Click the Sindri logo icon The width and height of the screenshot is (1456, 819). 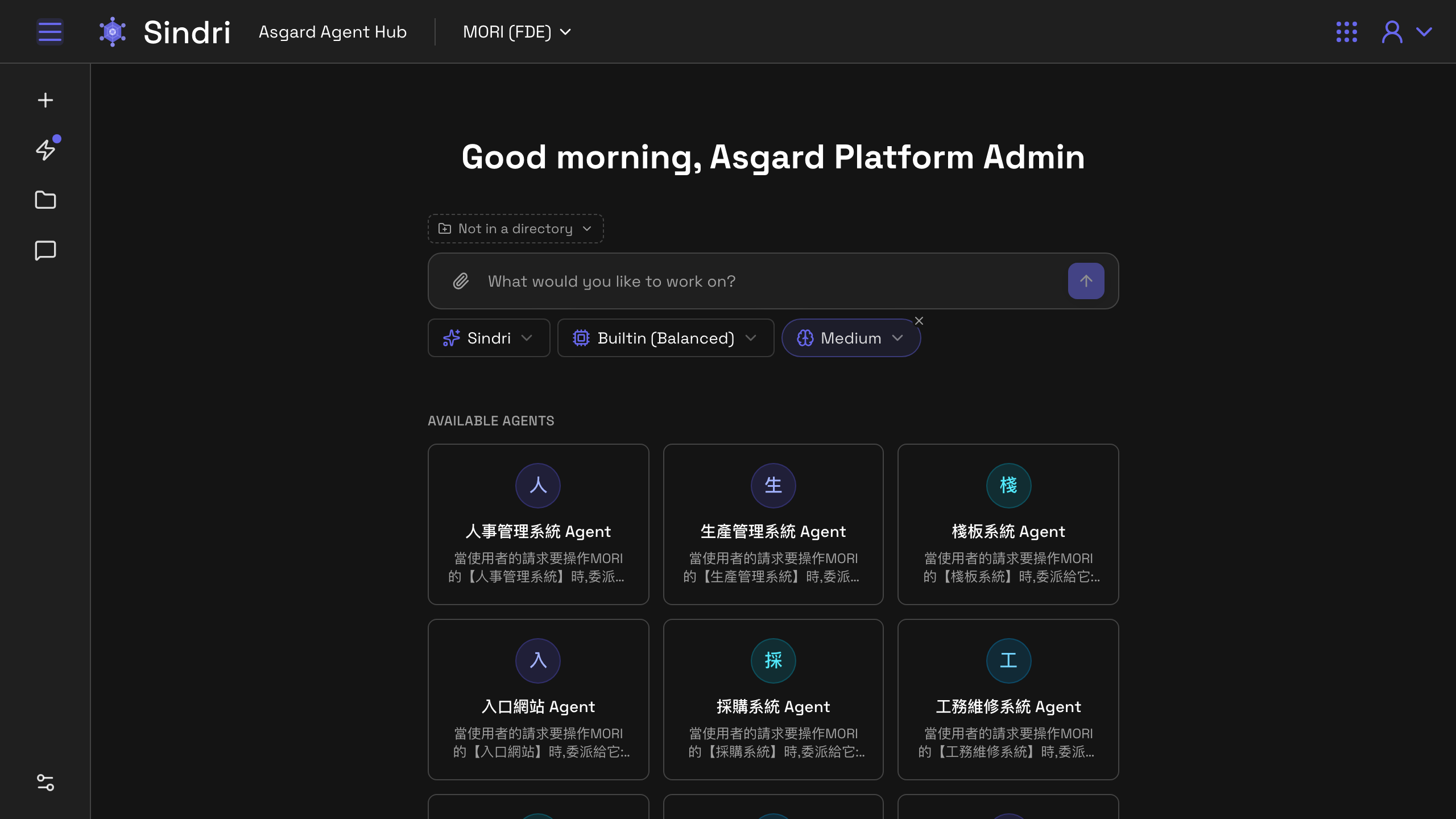[112, 32]
